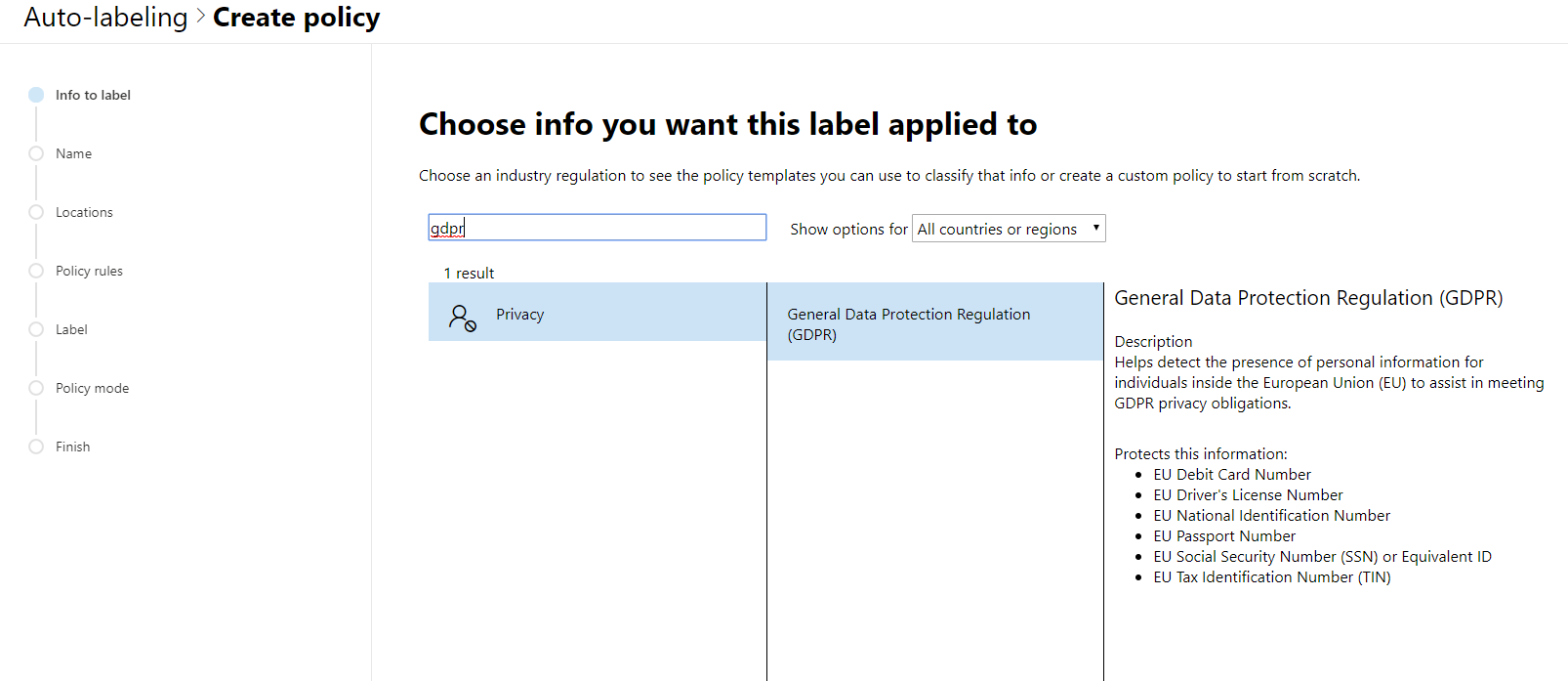This screenshot has width=1568, height=681.
Task: Click the Locations step circle marker
Action: click(x=36, y=212)
